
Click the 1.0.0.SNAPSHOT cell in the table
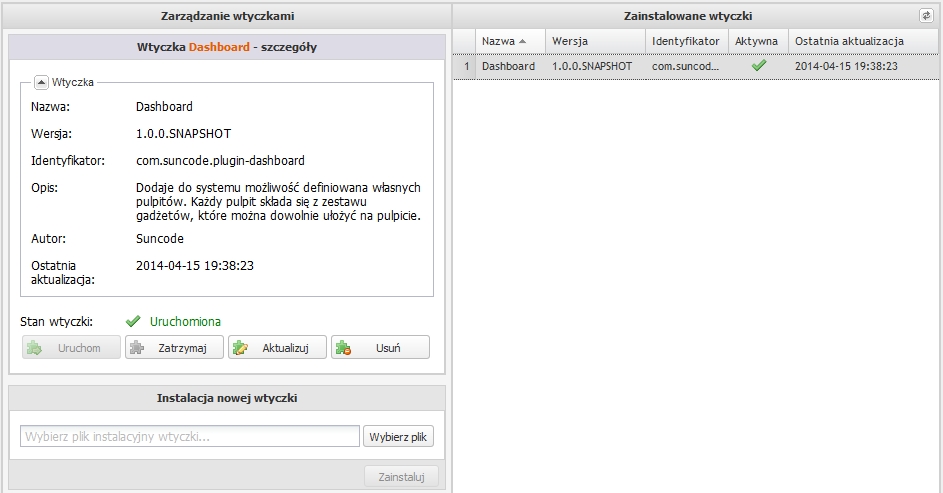595,66
